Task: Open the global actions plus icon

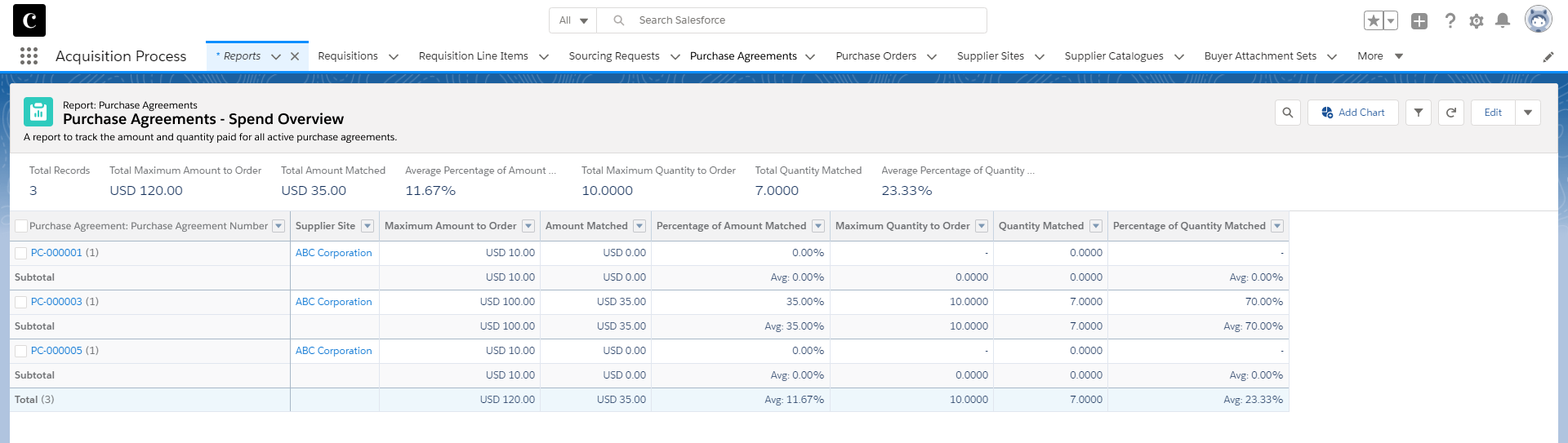Action: point(1419,21)
